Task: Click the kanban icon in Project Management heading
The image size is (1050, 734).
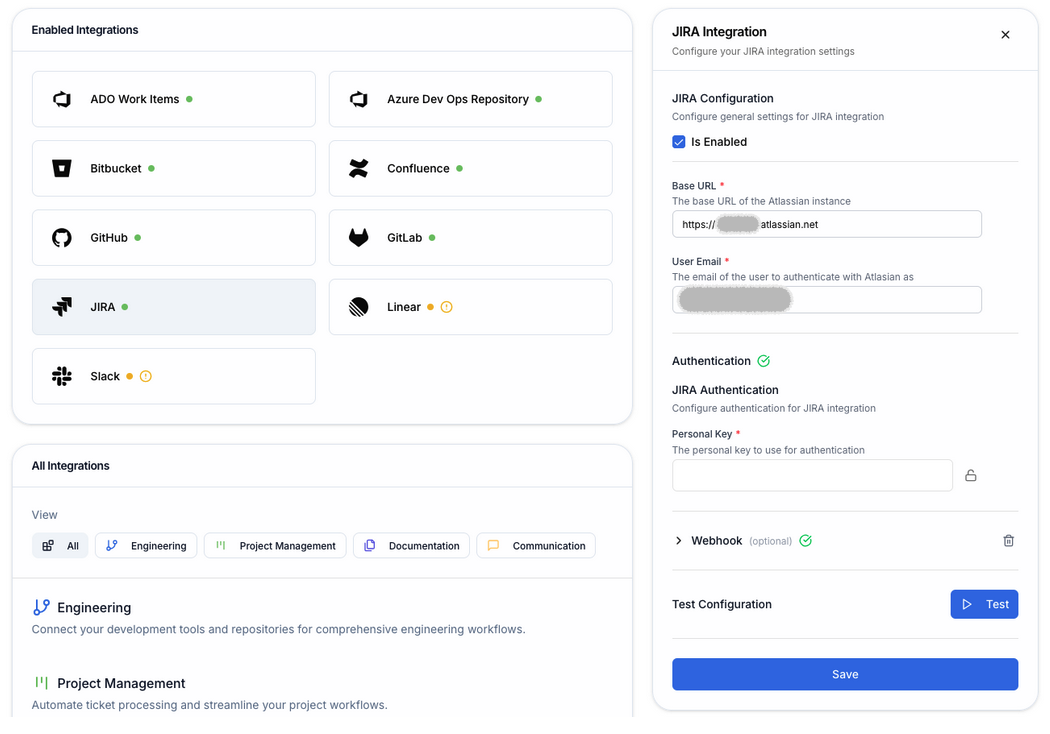Action: click(42, 682)
